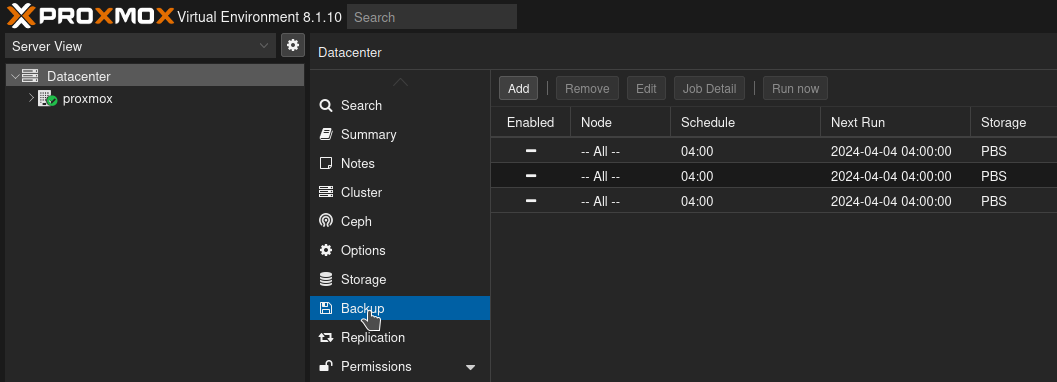Collapse the Datacenter tree node
The image size is (1057, 382).
tap(15, 76)
